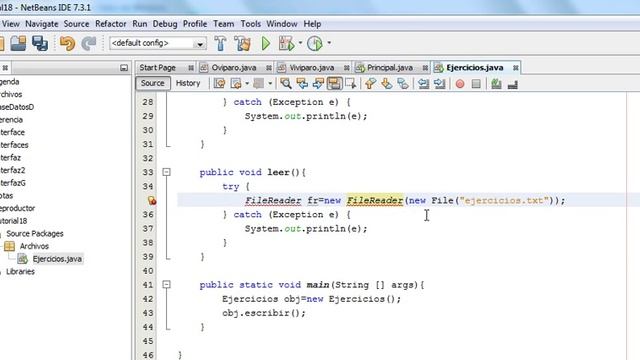Click obj.escribir(); on line 43
The width and height of the screenshot is (640, 360).
click(x=264, y=313)
